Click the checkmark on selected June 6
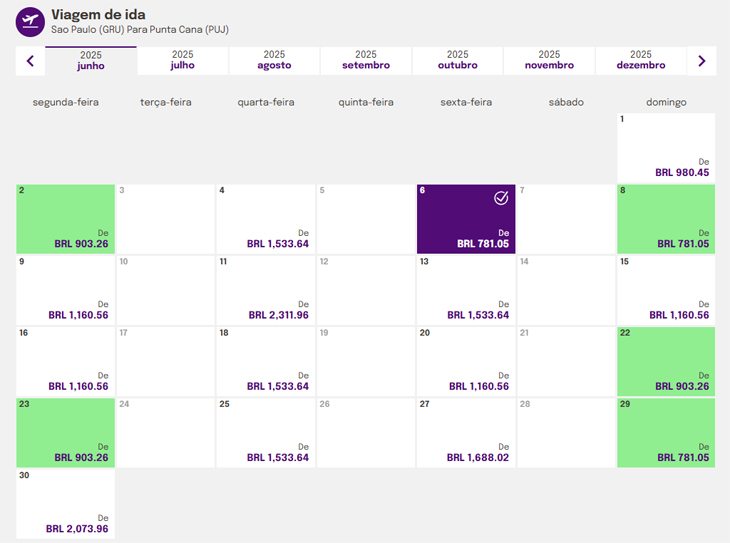This screenshot has height=543, width=730. [501, 198]
